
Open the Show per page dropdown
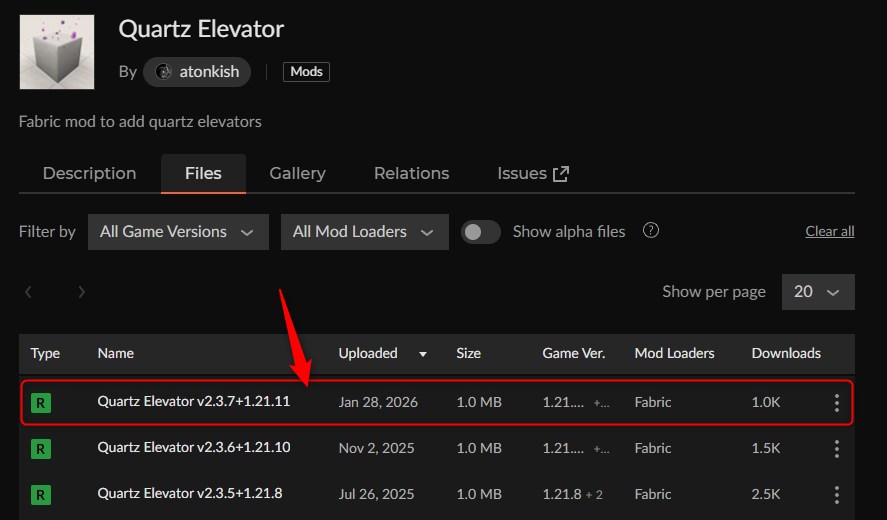(817, 292)
